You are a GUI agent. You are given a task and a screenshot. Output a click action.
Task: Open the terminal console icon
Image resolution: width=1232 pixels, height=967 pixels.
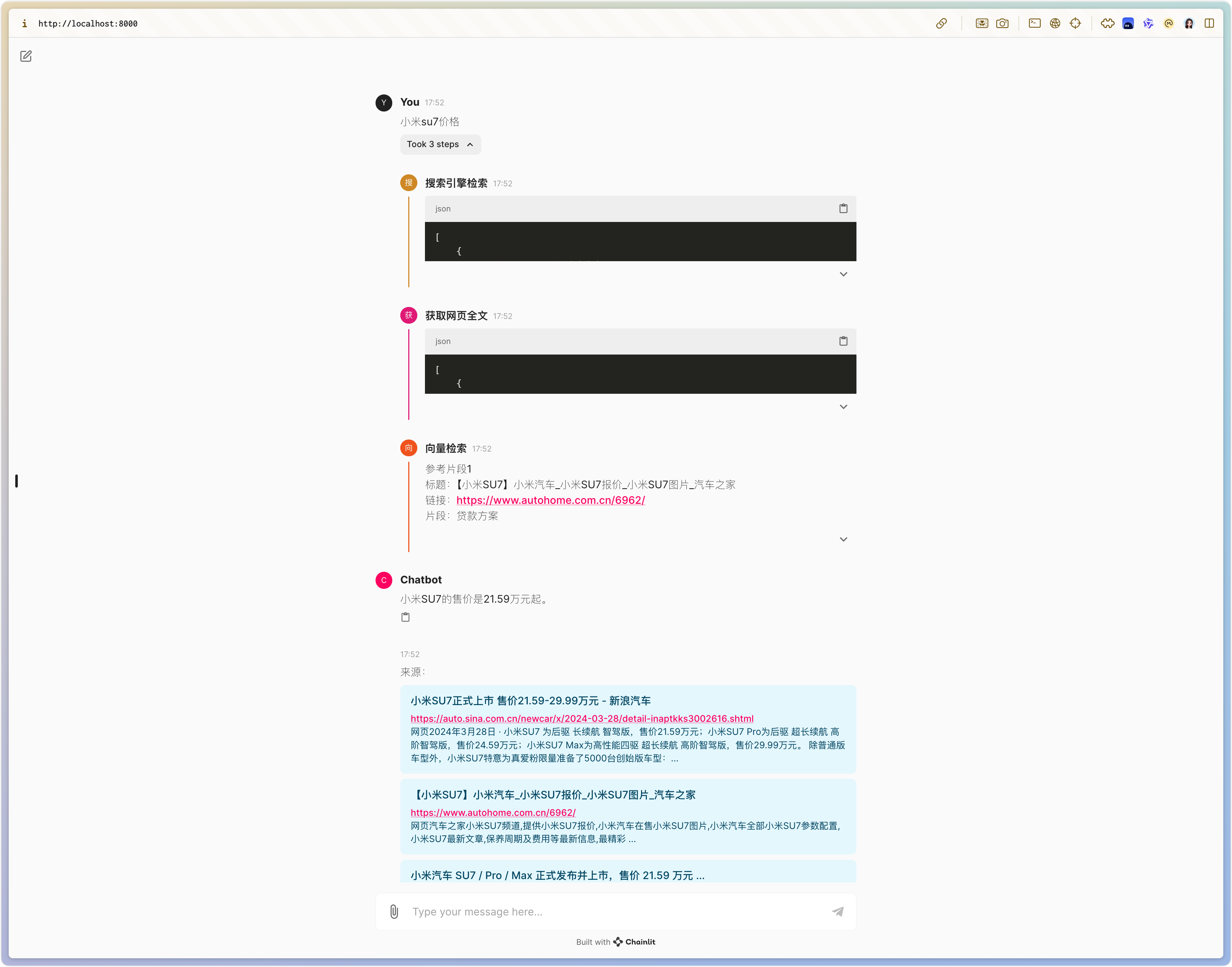point(1034,23)
